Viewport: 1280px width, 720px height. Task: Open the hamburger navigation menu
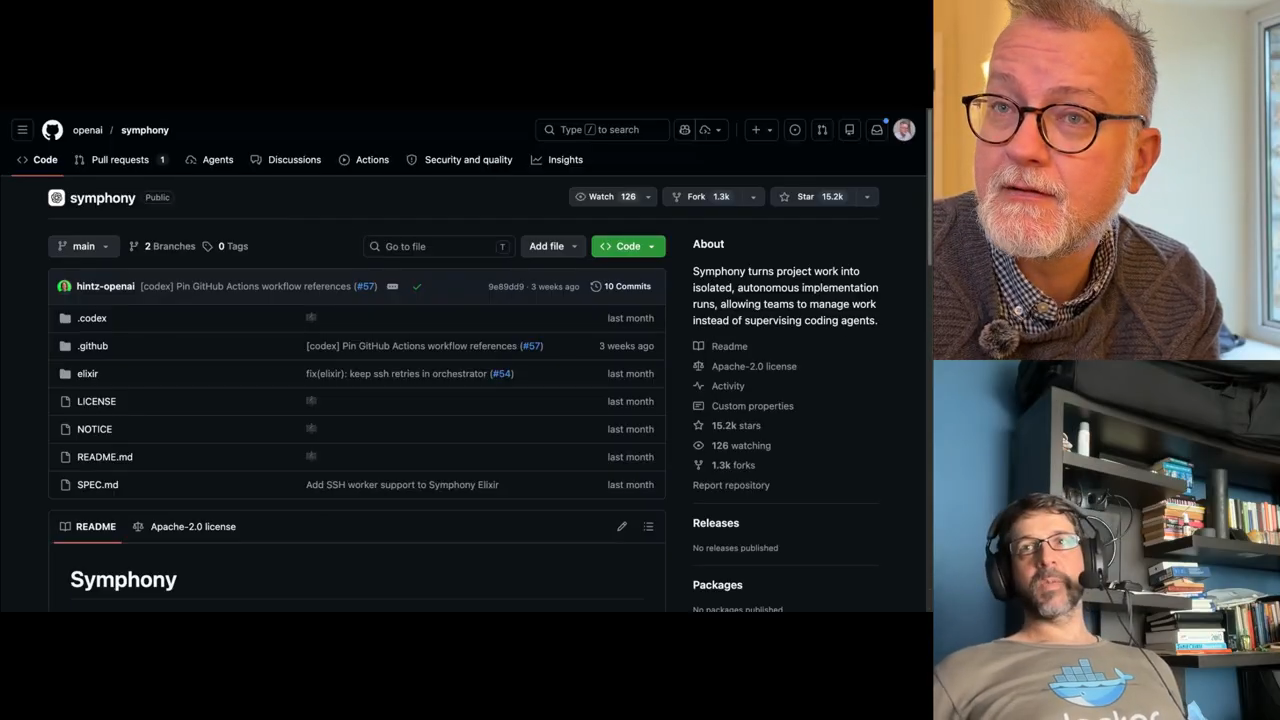point(22,130)
